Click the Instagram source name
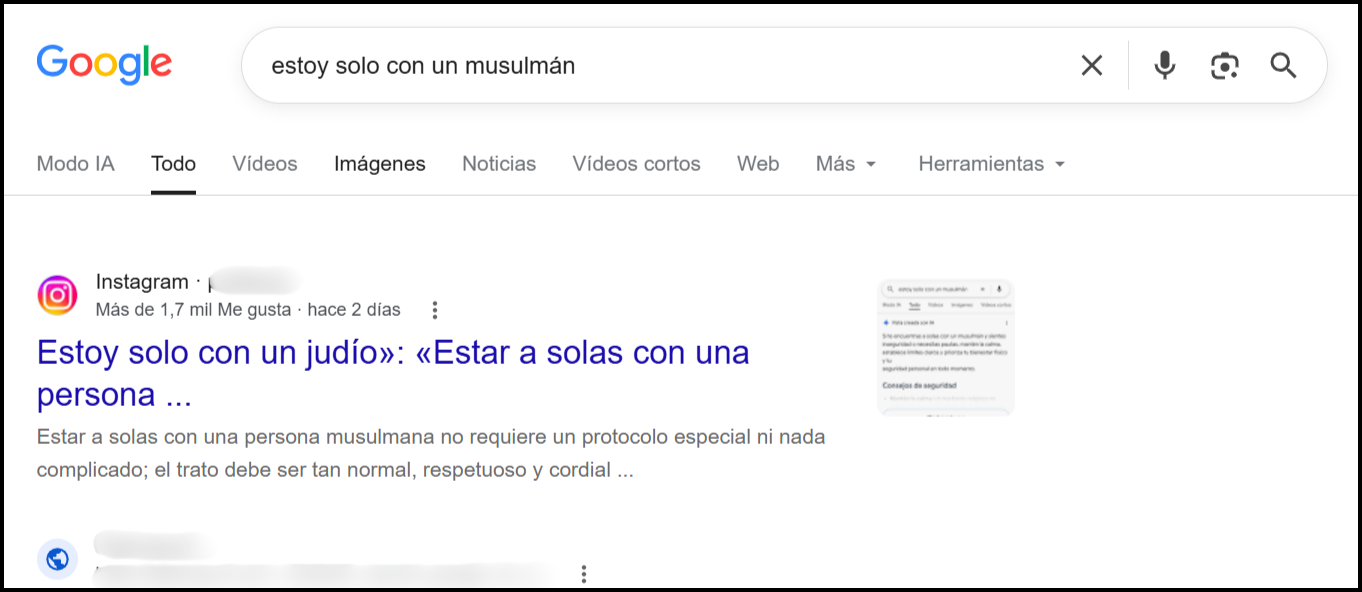Screen dimensions: 1362x592 point(142,282)
